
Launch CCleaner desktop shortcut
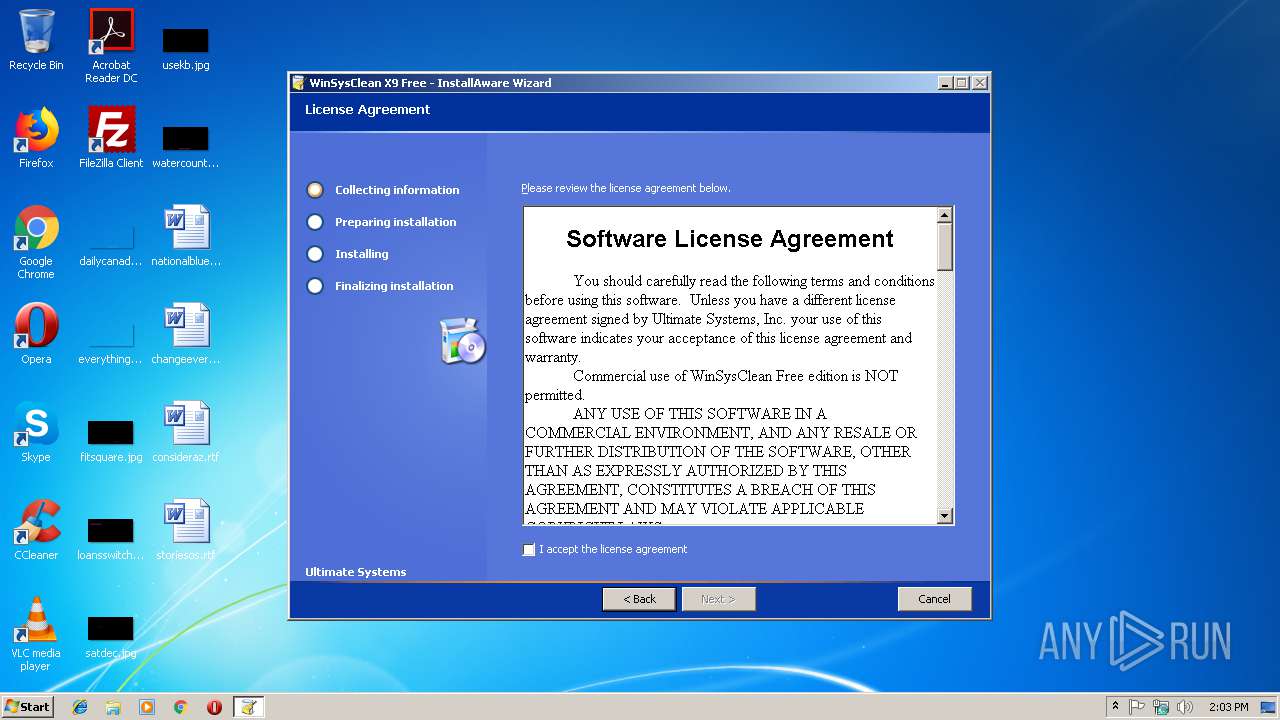36,530
